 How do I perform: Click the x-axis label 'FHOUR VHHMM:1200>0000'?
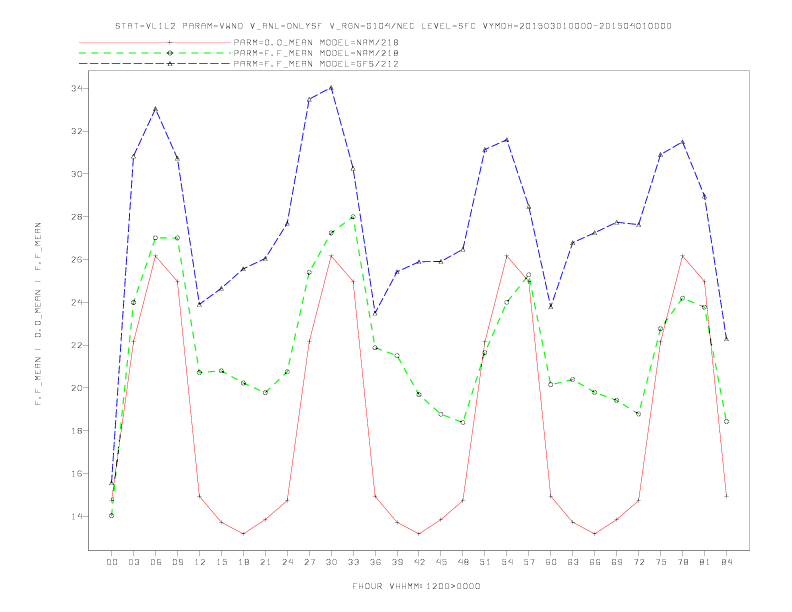[x=416, y=586]
